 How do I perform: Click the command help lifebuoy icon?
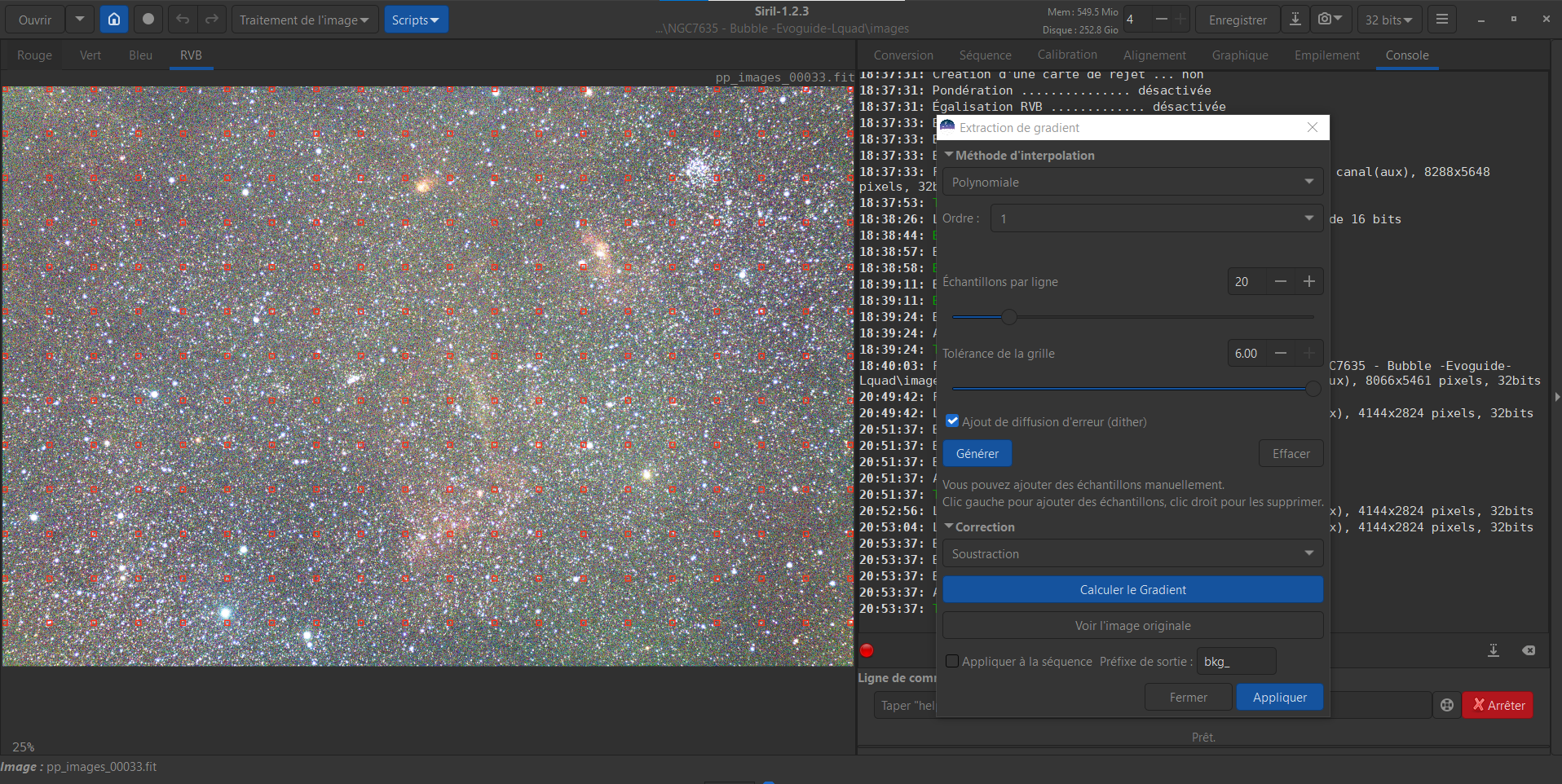(1446, 706)
